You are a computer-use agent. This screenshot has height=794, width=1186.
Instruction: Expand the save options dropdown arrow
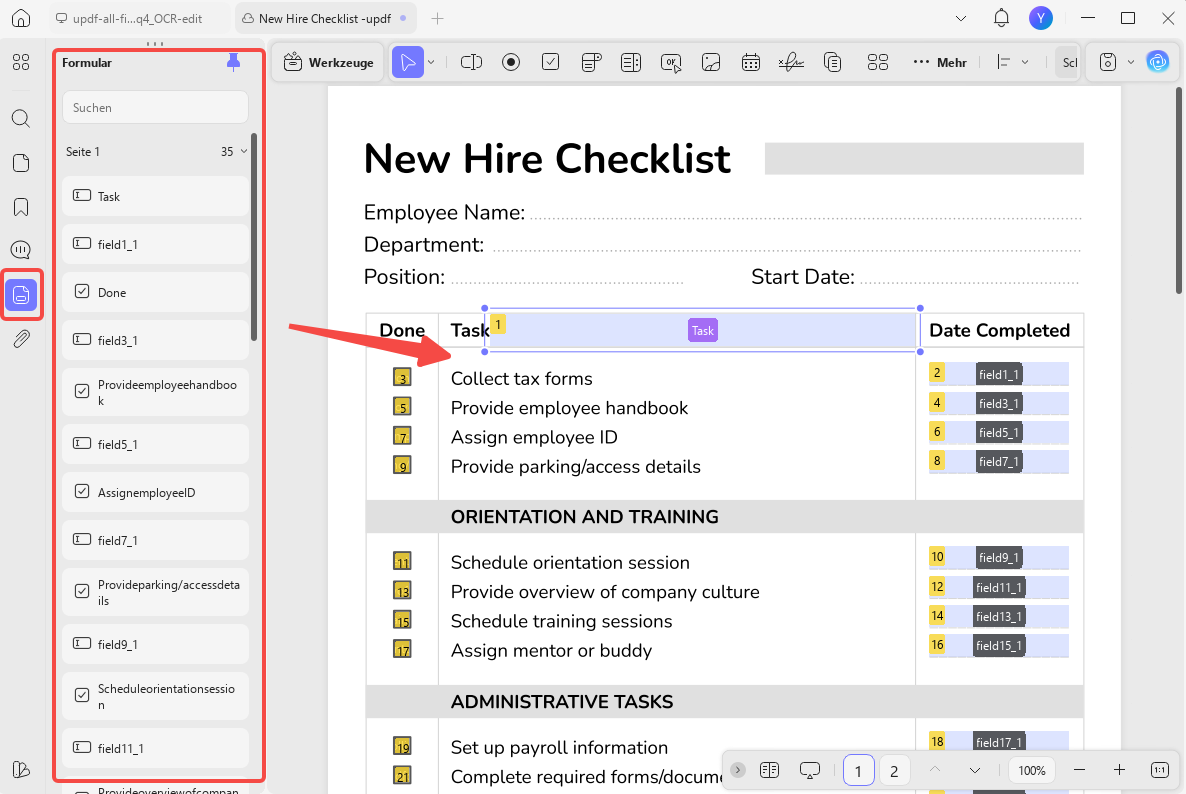1131,62
